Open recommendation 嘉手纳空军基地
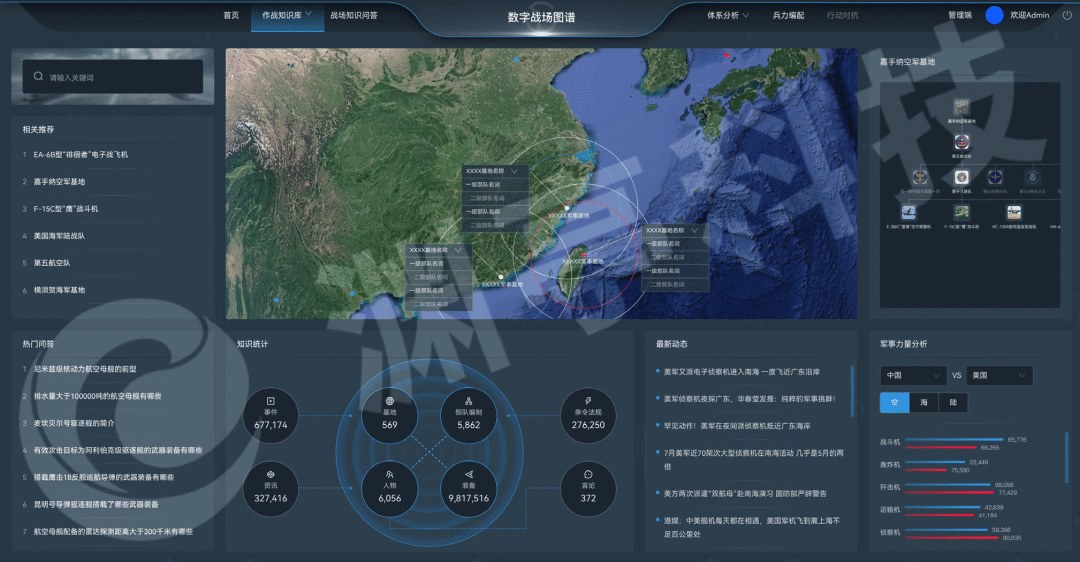Viewport: 1080px width, 562px height. [x=59, y=182]
